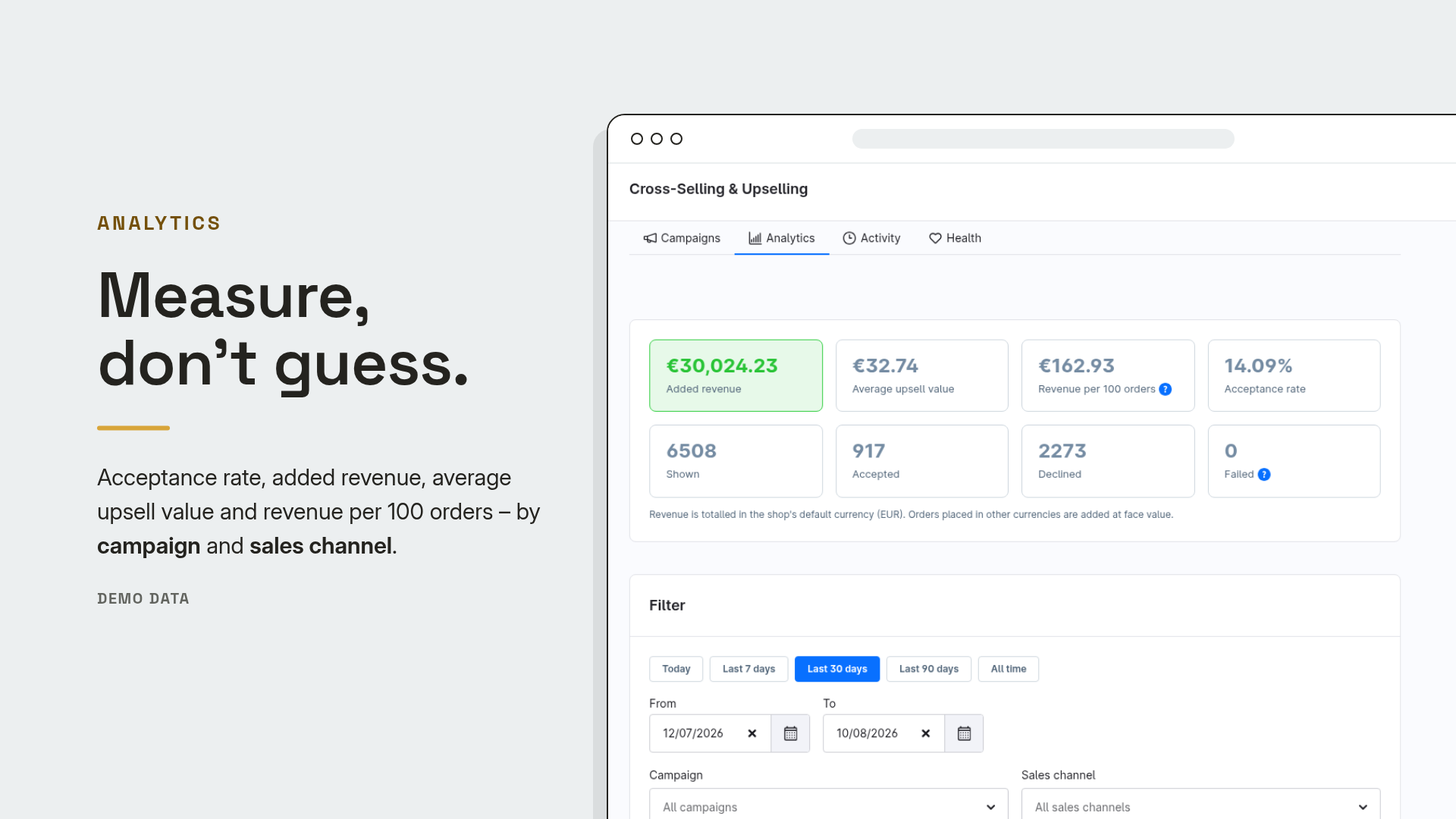Edit the From date field
Screen dimensions: 1456x819
coord(710,733)
